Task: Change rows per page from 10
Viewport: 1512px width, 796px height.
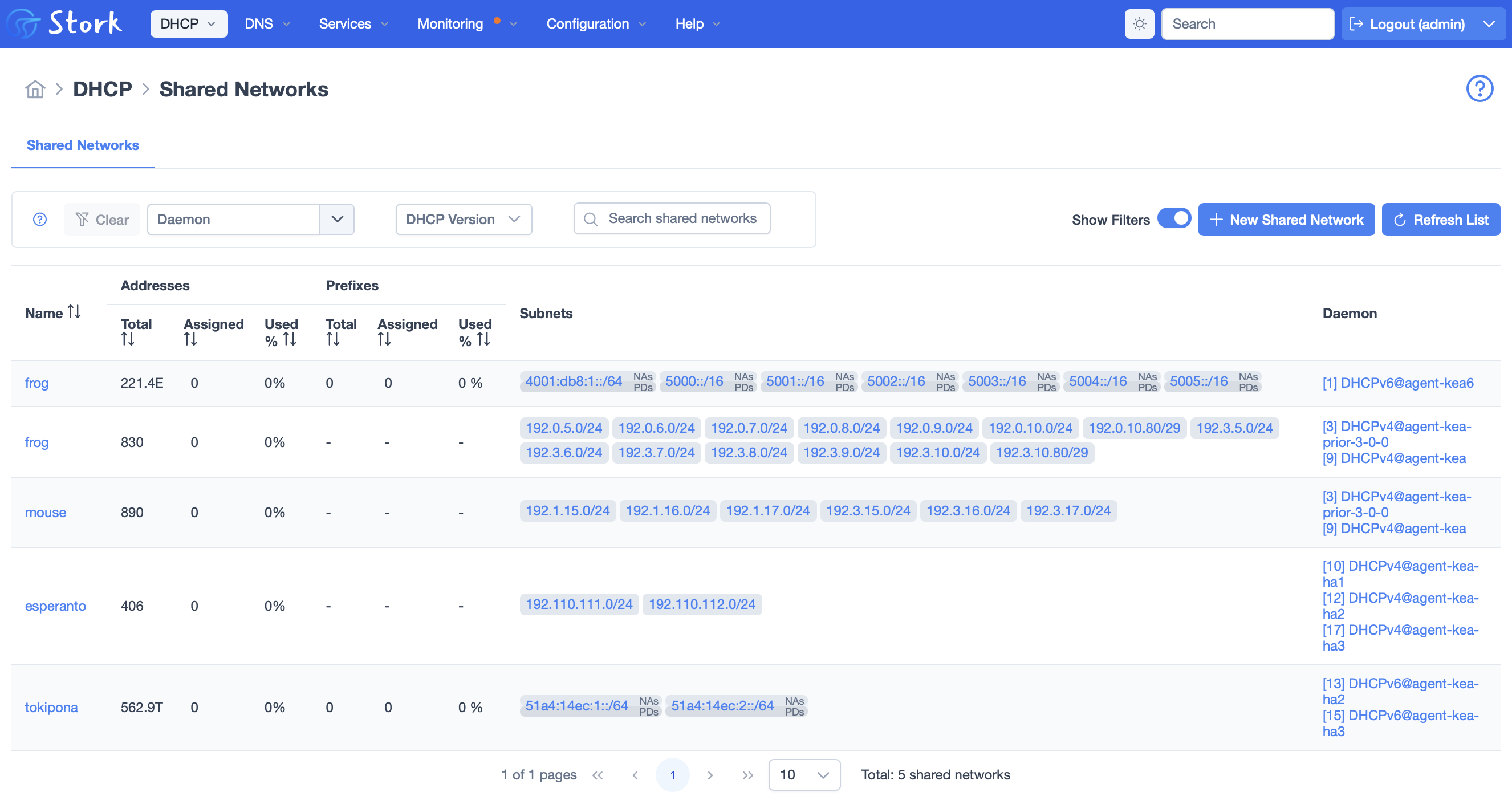Action: (x=804, y=775)
